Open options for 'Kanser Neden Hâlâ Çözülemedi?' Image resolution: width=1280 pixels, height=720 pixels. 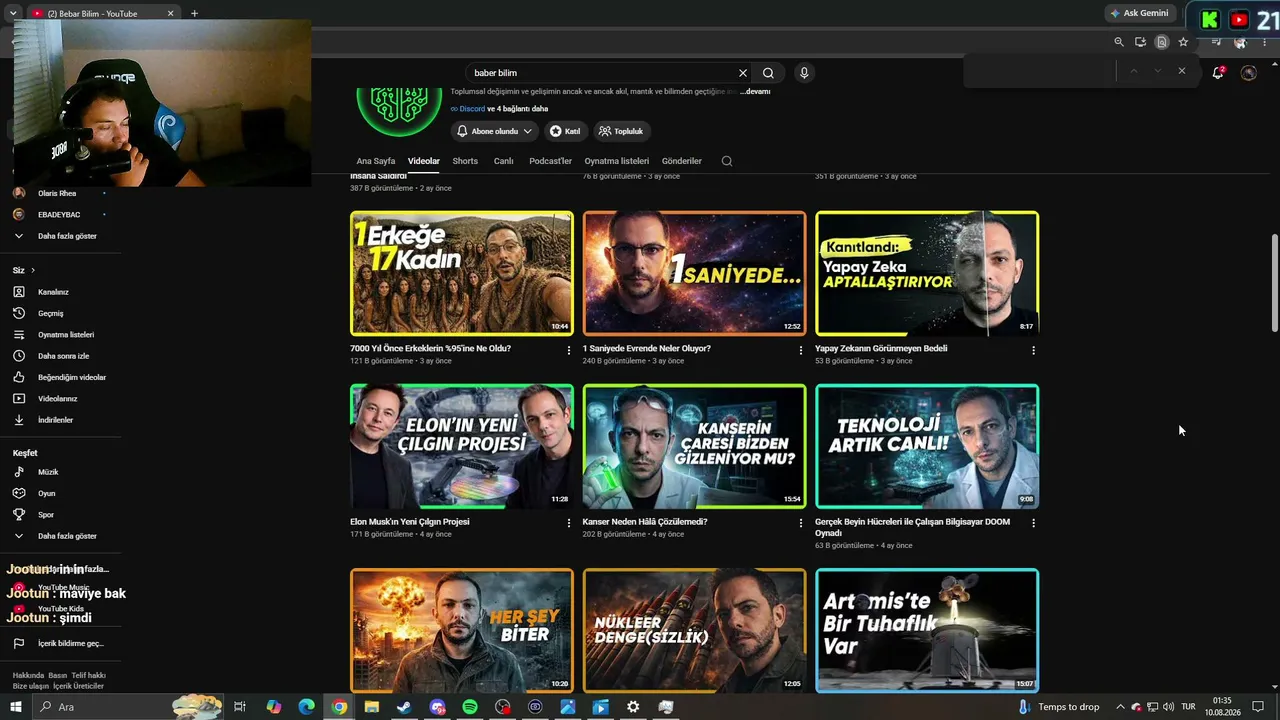pos(801,523)
